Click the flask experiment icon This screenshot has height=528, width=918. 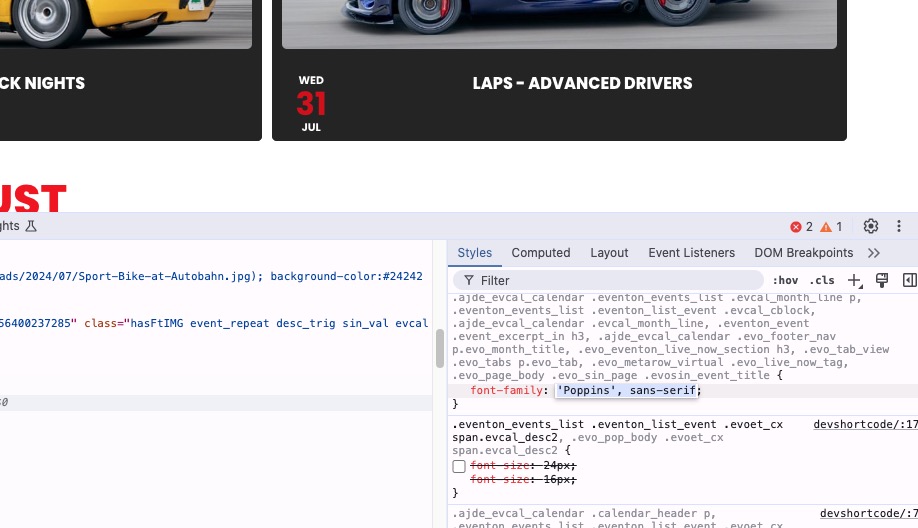click(31, 226)
